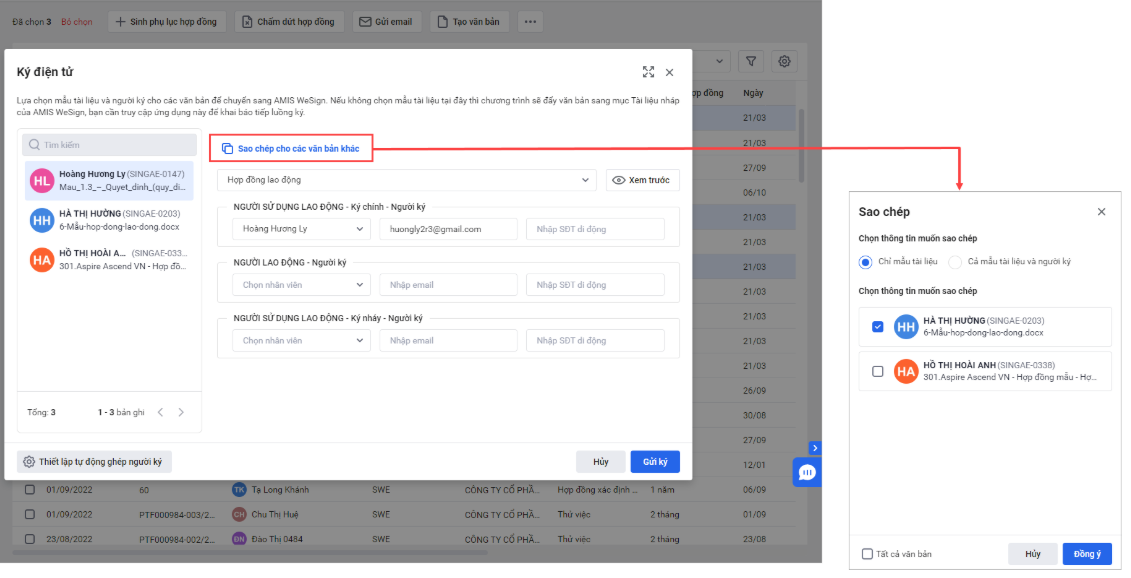Open Chọn nhân viên dropdown in Ký nháy section

point(302,340)
